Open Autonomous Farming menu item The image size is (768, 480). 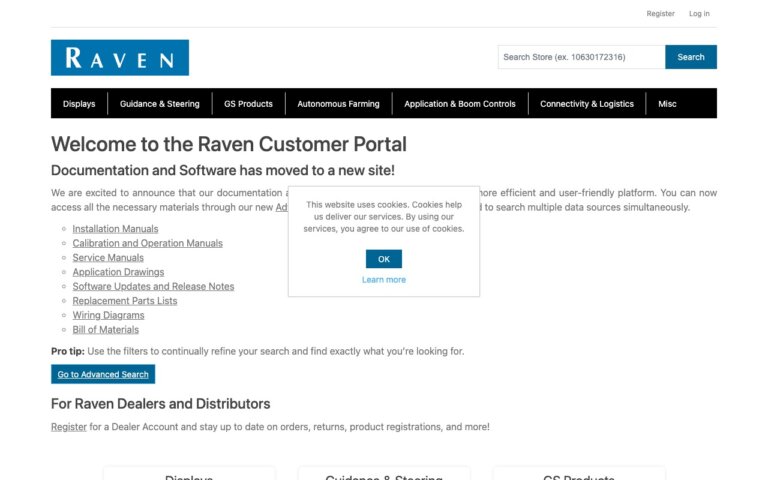(x=338, y=104)
